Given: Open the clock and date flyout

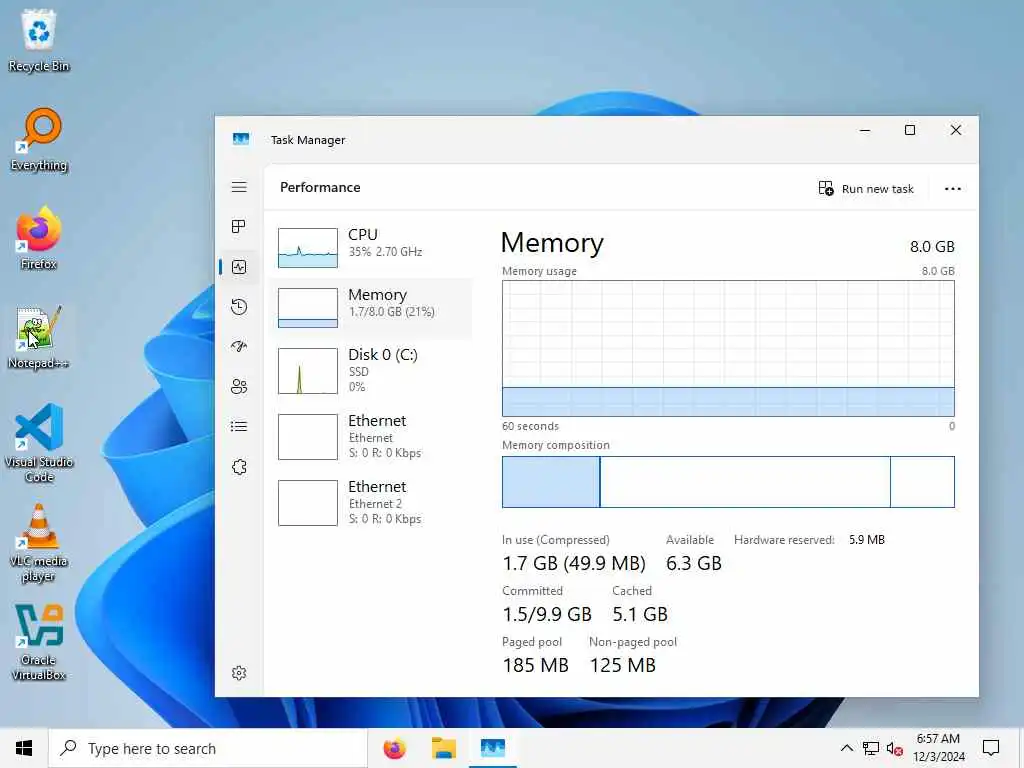Looking at the screenshot, I should [938, 748].
